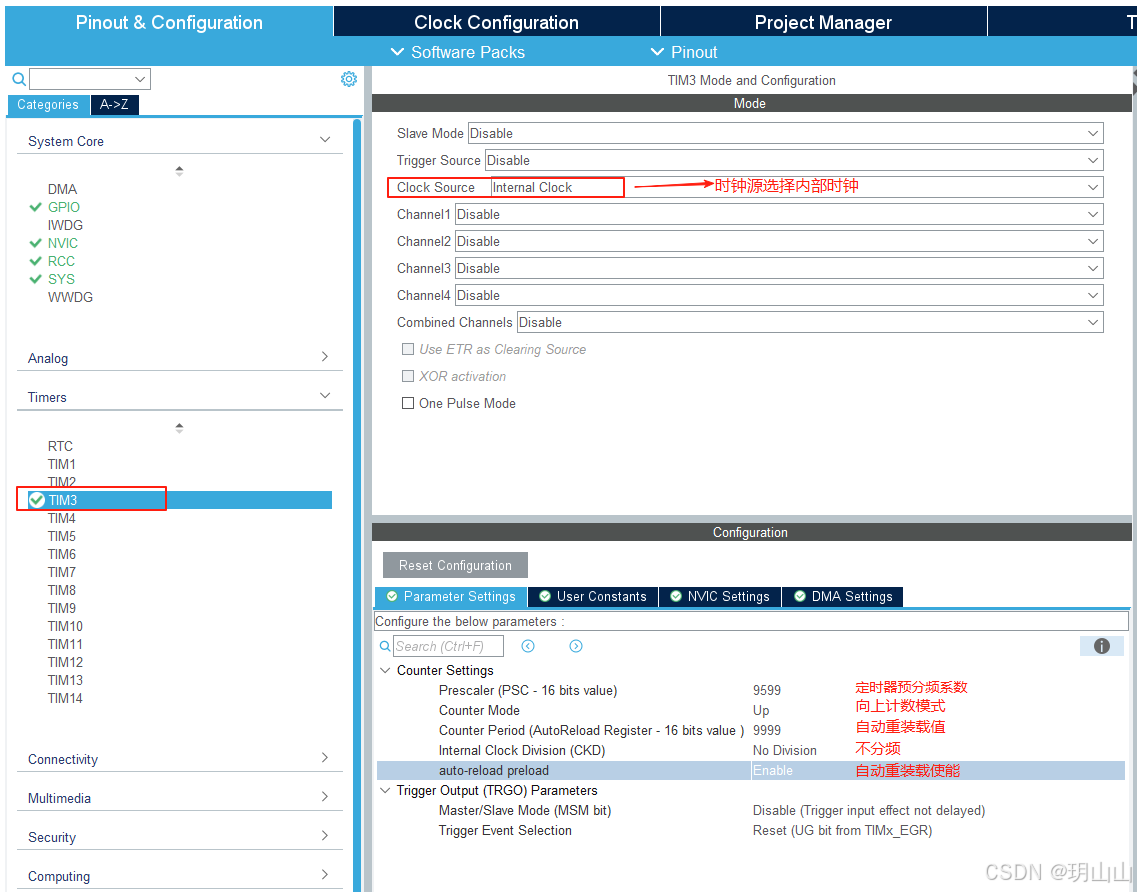Collapse the System Core category

point(325,139)
